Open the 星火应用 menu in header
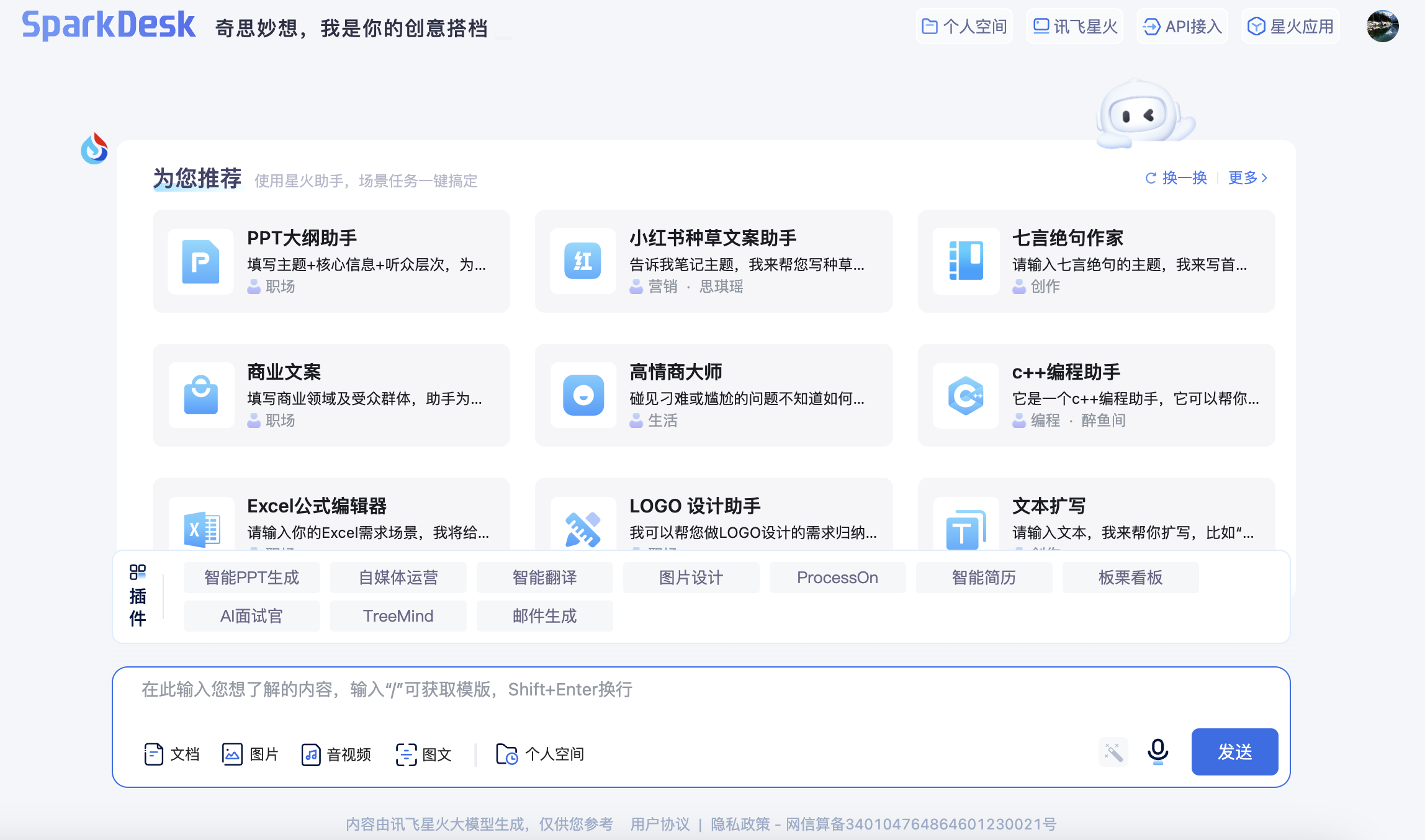1425x840 pixels. pyautogui.click(x=1291, y=26)
